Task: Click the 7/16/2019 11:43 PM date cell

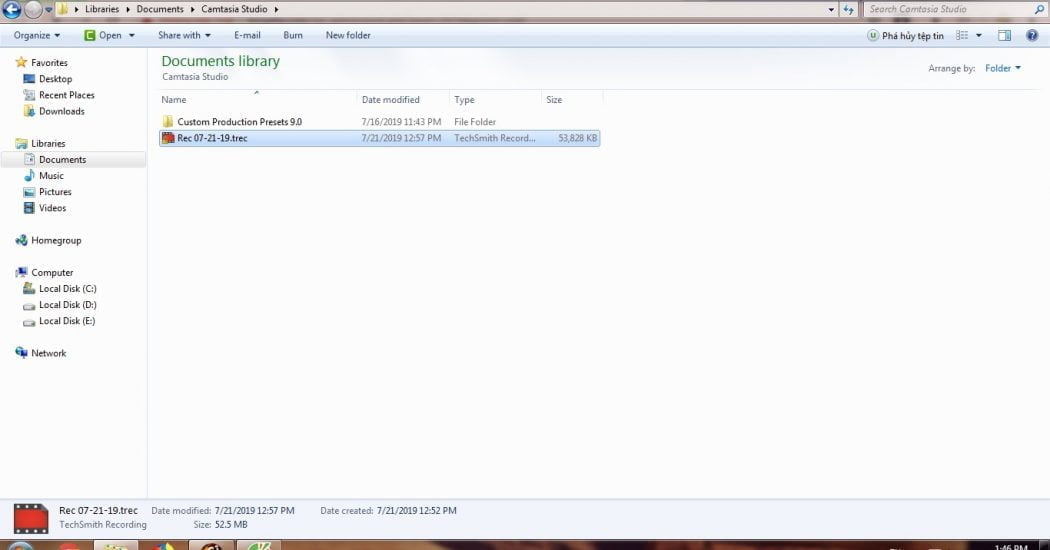Action: 401,122
